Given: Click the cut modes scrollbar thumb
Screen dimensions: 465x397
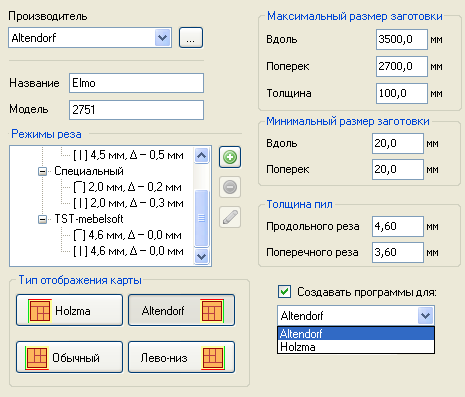Looking at the screenshot, I should click(202, 218).
